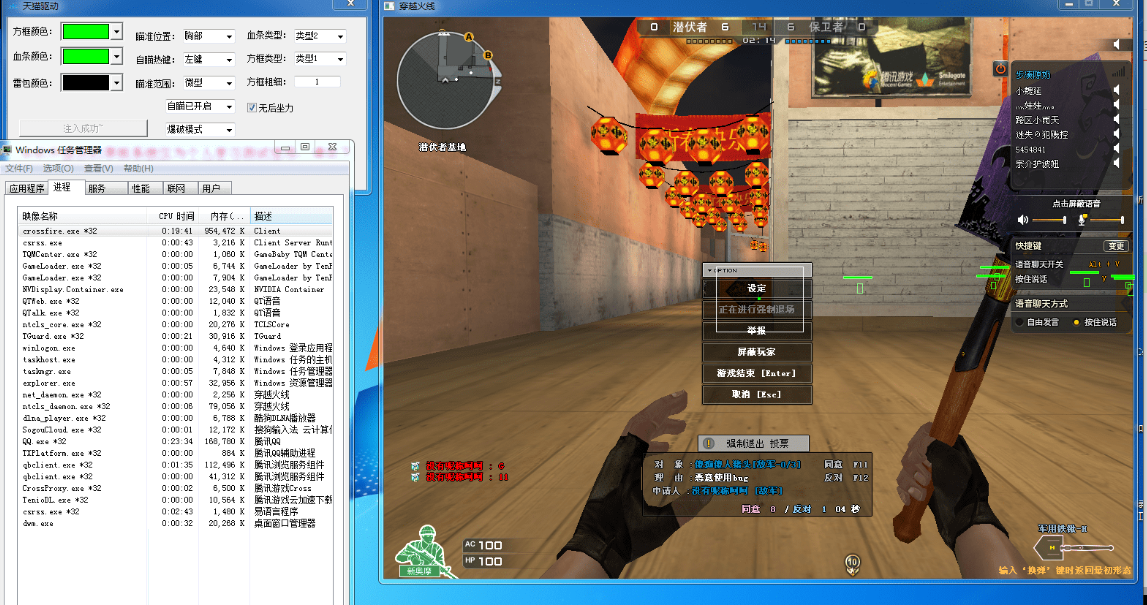This screenshot has height=605, width=1147.
Task: Open the 自瞄热键 dropdown showing 左键
Action: point(208,59)
